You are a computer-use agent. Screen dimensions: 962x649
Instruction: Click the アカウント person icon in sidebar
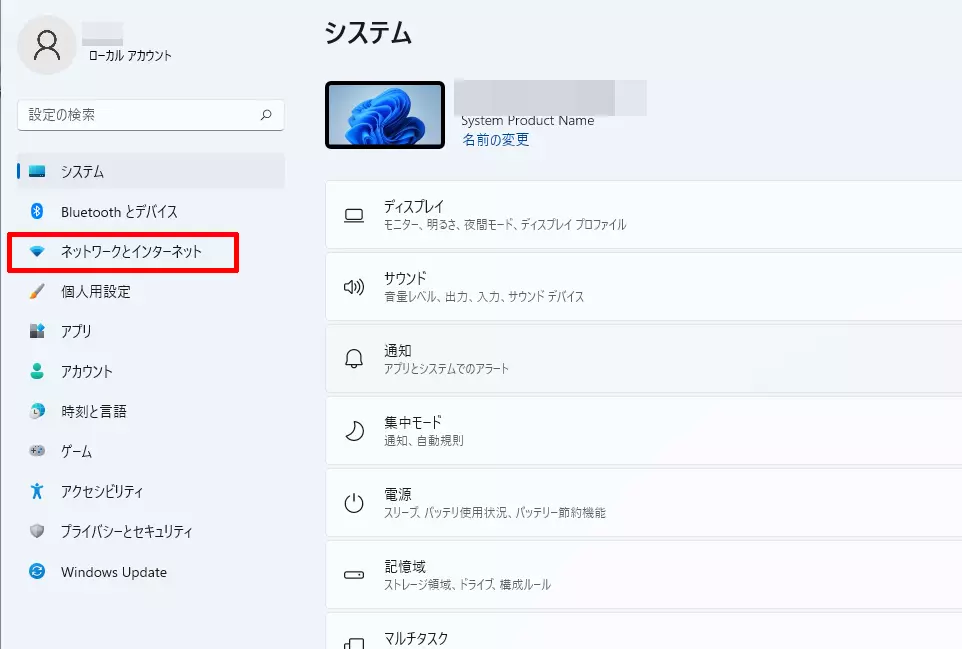point(37,371)
